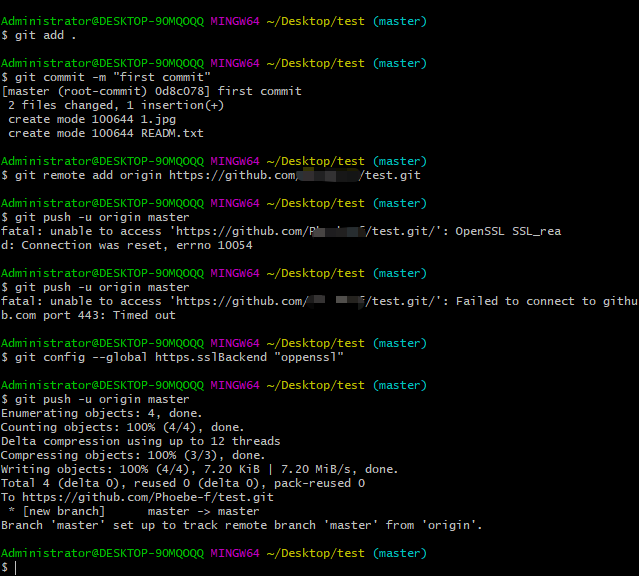The image size is (639, 576).
Task: Click "Delta compression using up to 12 threads"
Action: point(141,441)
